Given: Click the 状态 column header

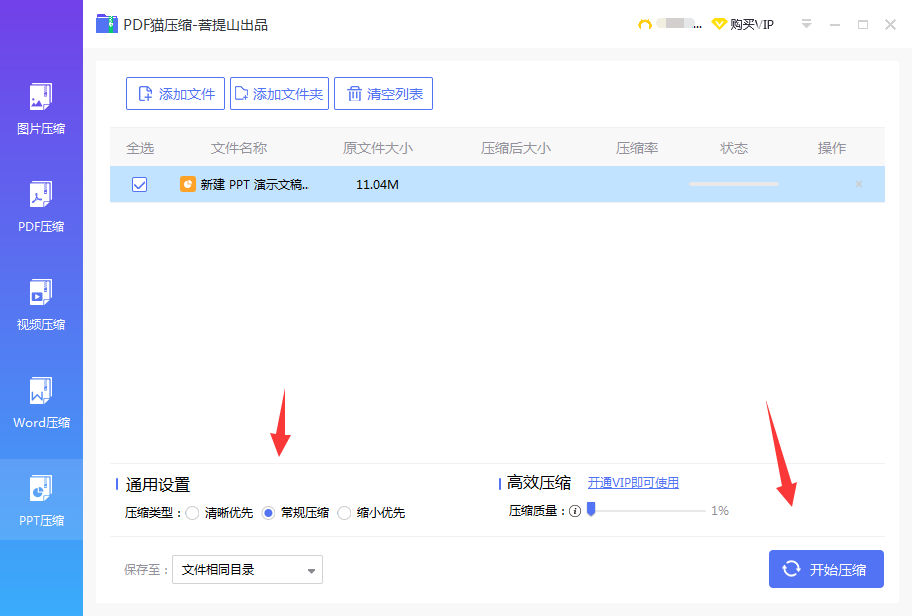Looking at the screenshot, I should coord(734,148).
